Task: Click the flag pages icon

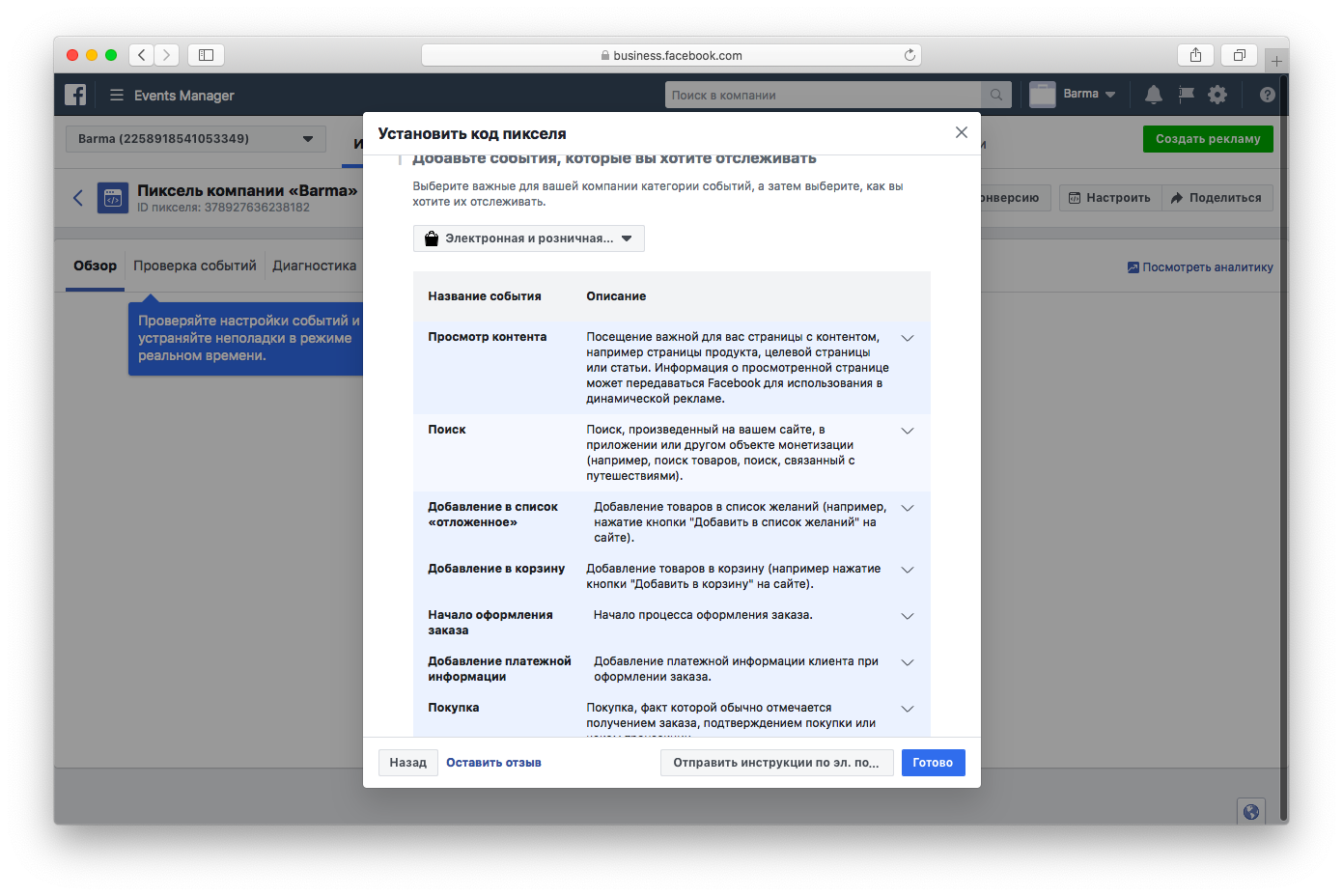Action: (x=1186, y=95)
